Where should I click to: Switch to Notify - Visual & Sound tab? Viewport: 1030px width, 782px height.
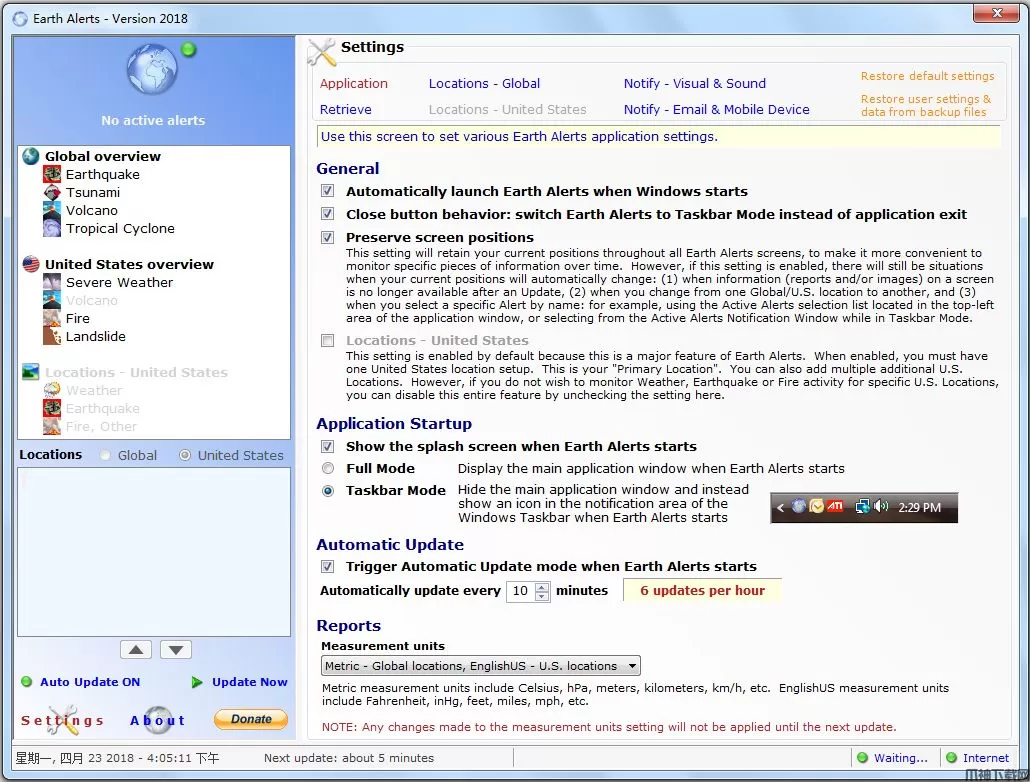coord(694,84)
